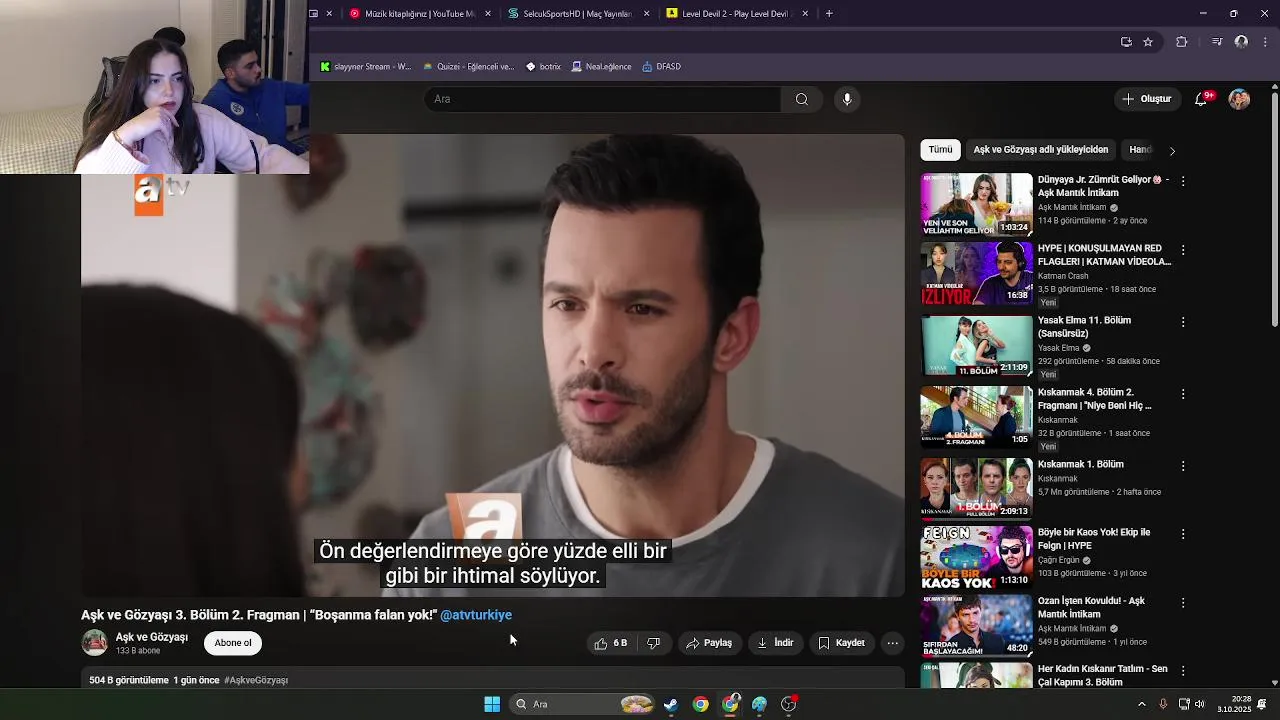Open Chrome three-dot menu
Image resolution: width=1280 pixels, height=720 pixels.
(1265, 42)
